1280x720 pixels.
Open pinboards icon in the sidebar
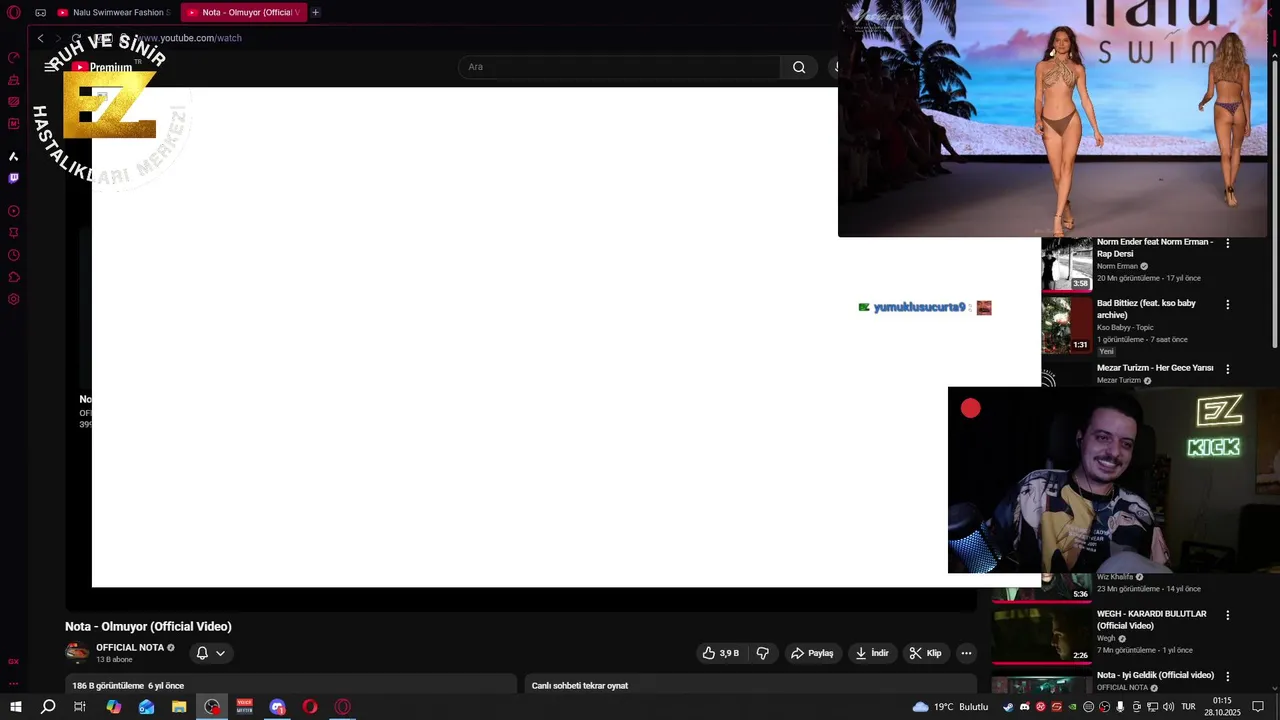coord(14,233)
